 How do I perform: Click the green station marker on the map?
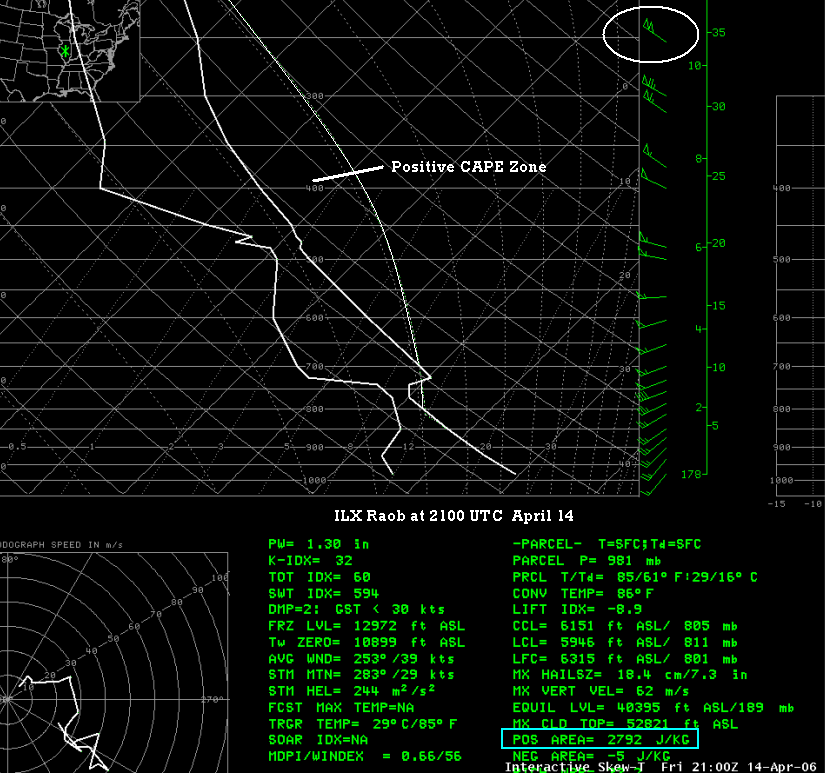65,50
